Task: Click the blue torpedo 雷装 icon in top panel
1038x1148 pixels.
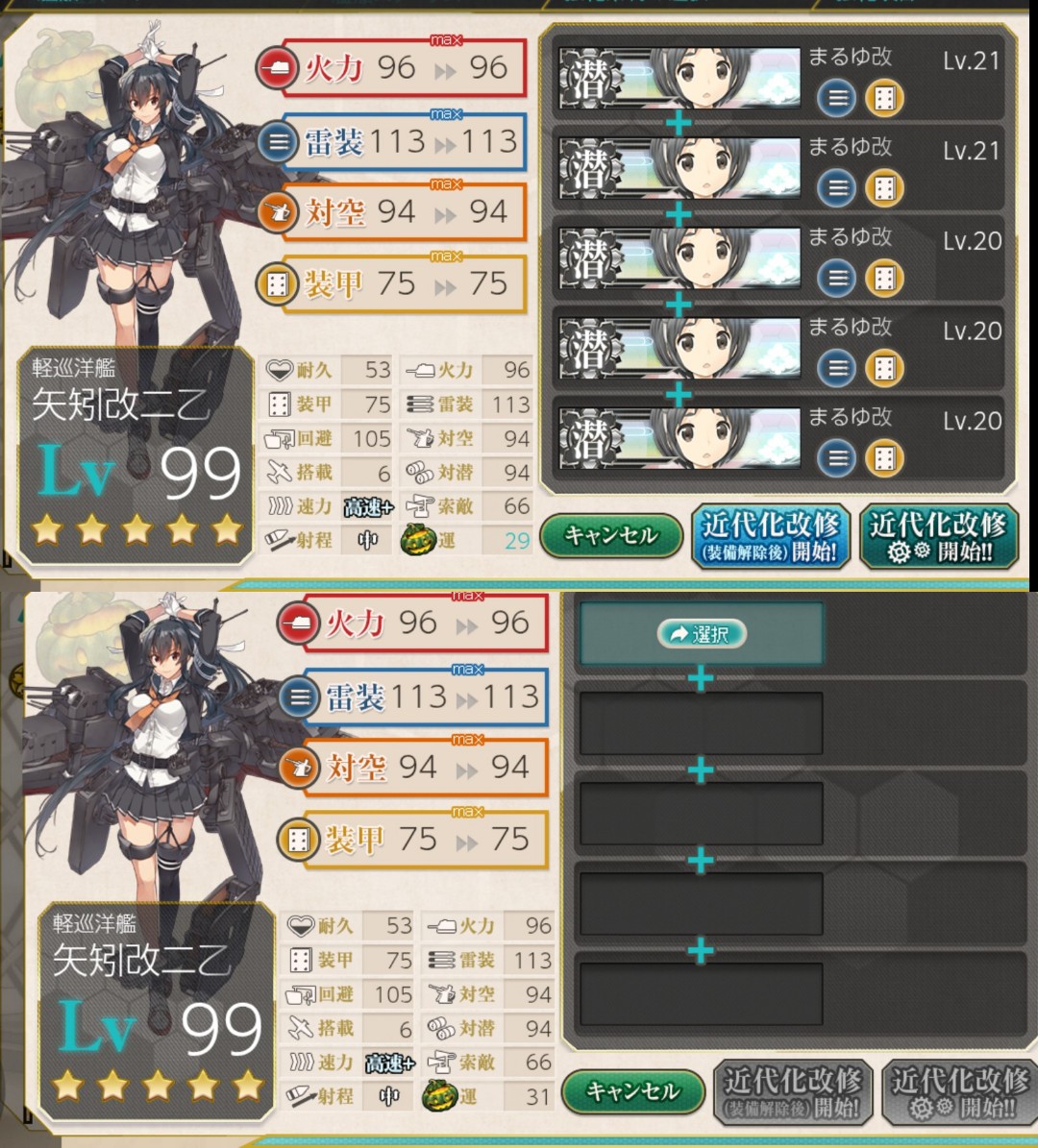Action: tap(277, 141)
